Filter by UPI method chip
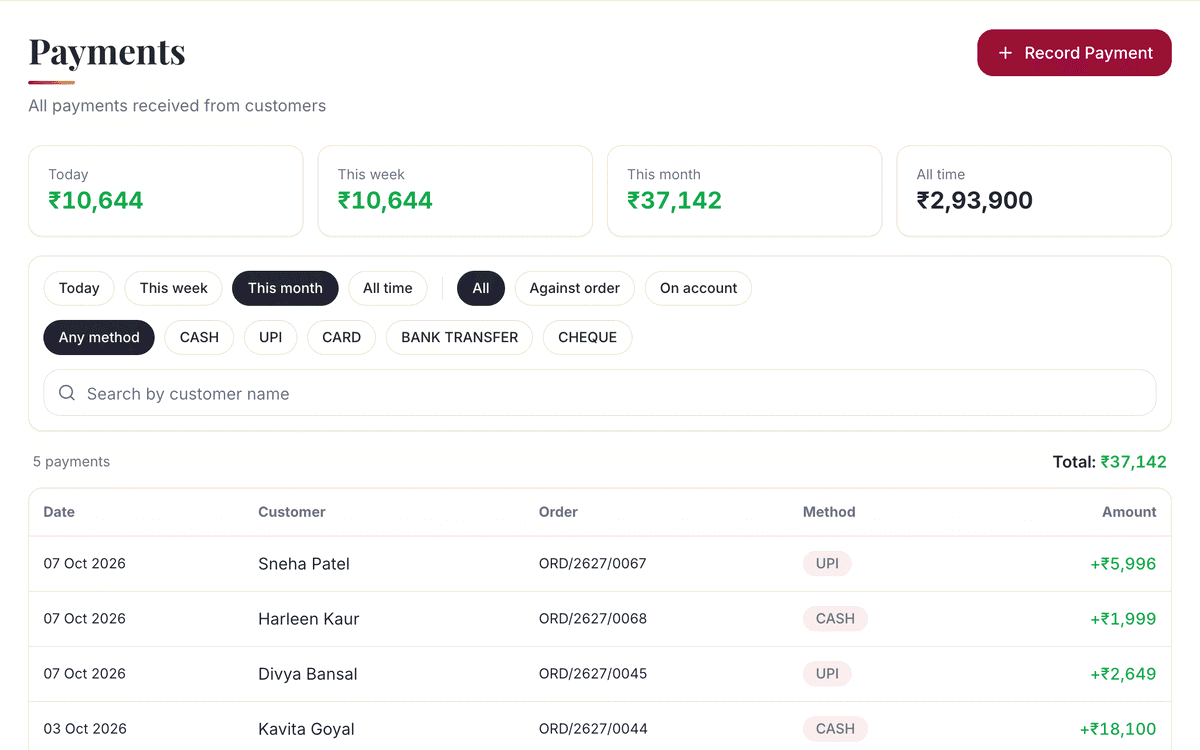This screenshot has width=1200, height=750. (x=271, y=337)
